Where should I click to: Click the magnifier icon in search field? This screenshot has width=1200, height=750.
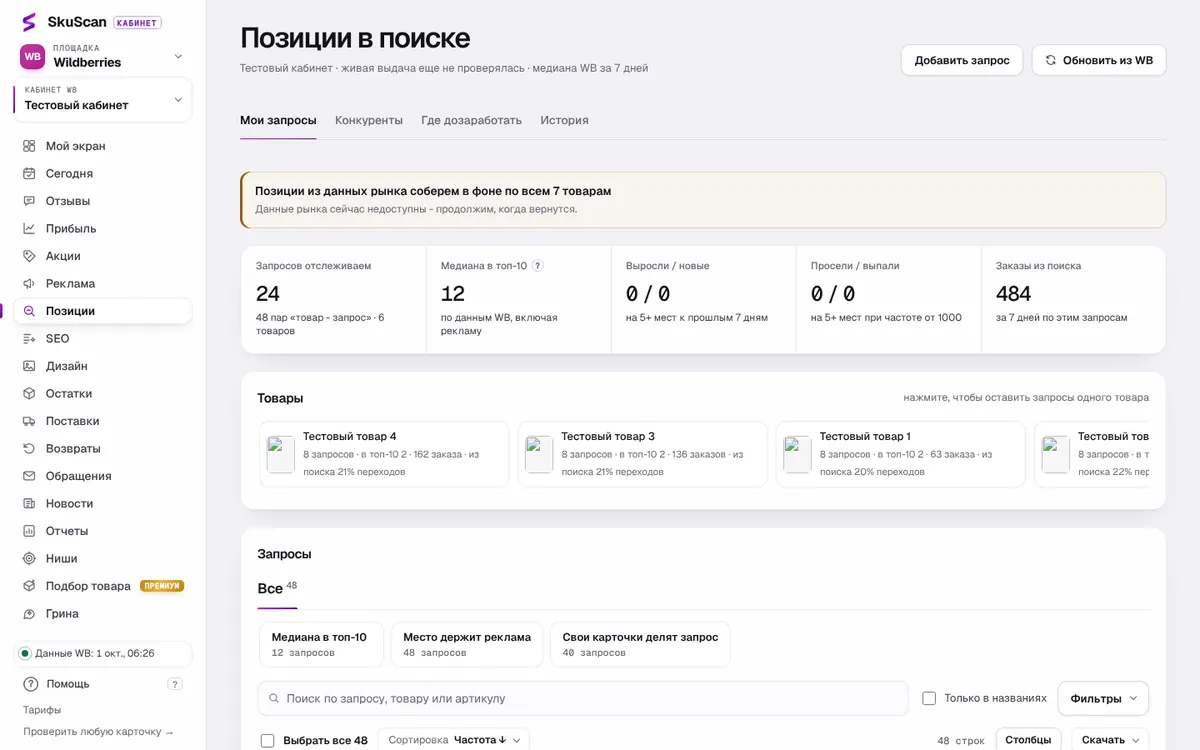point(272,698)
